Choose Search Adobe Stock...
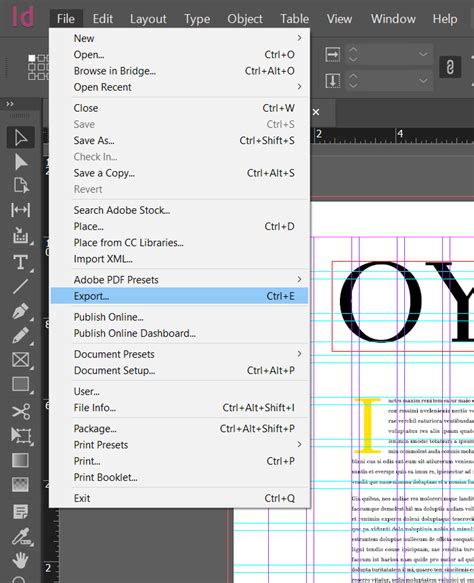The width and height of the screenshot is (474, 583). (180, 210)
